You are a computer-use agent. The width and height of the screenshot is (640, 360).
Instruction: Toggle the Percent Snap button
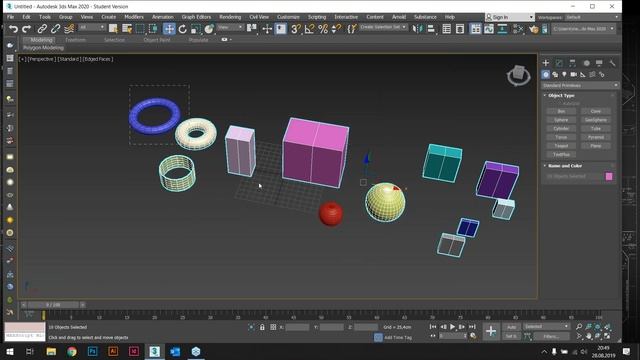coord(323,29)
